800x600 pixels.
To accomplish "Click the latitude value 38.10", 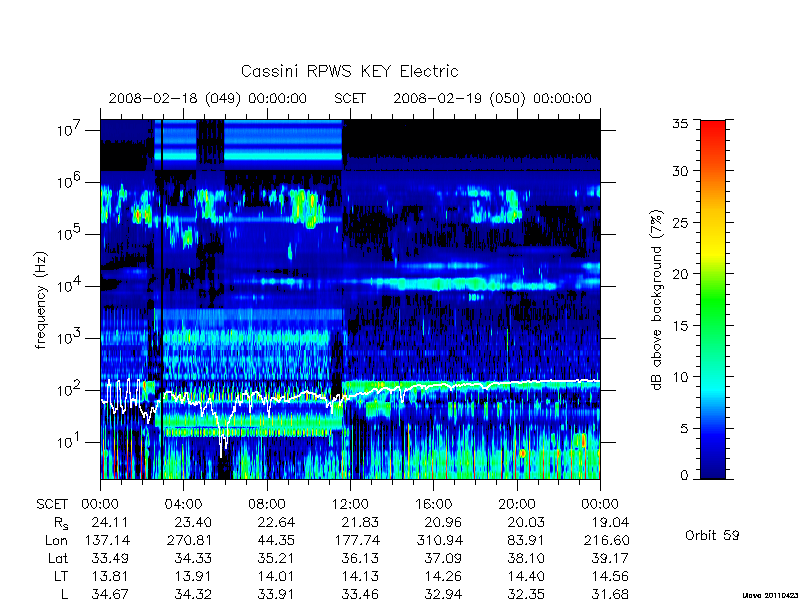I will (526, 558).
